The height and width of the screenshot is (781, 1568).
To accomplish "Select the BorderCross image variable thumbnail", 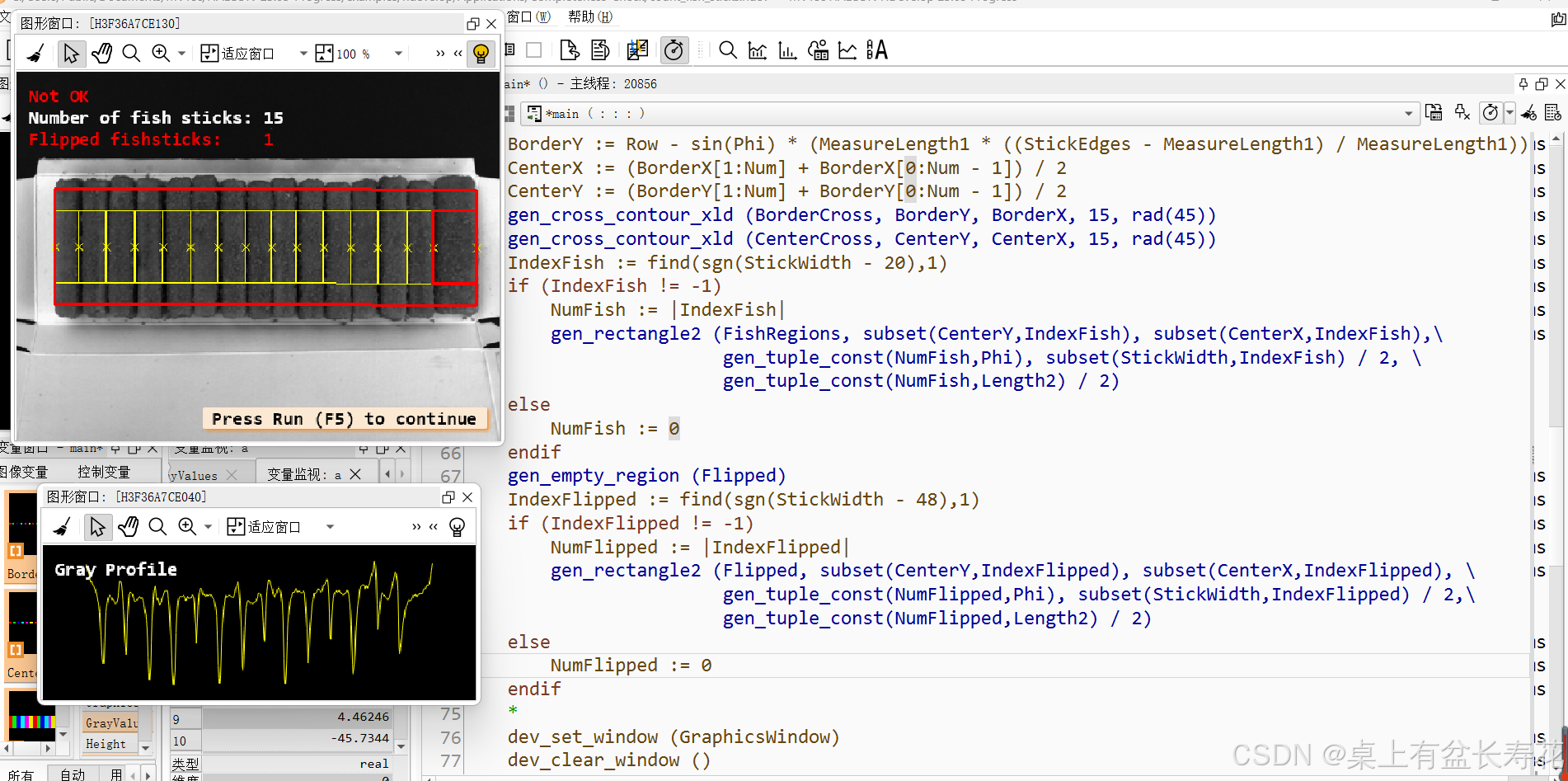I will click(21, 536).
